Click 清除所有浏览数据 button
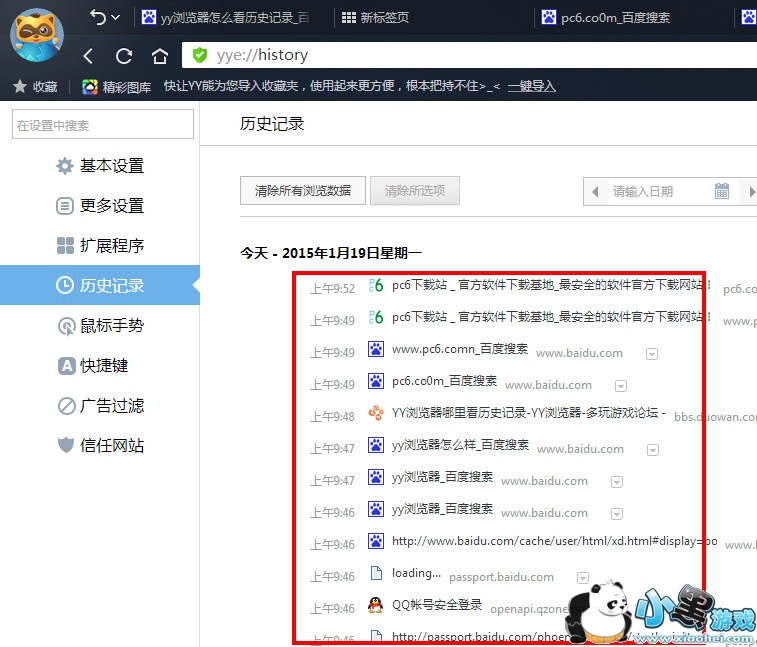Screen dimensions: 757x647 (x=303, y=191)
